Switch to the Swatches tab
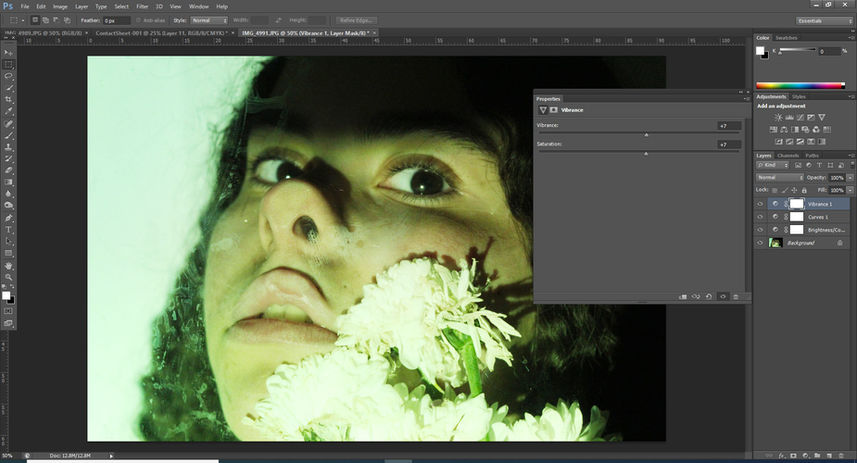The height and width of the screenshot is (463, 857). click(787, 38)
